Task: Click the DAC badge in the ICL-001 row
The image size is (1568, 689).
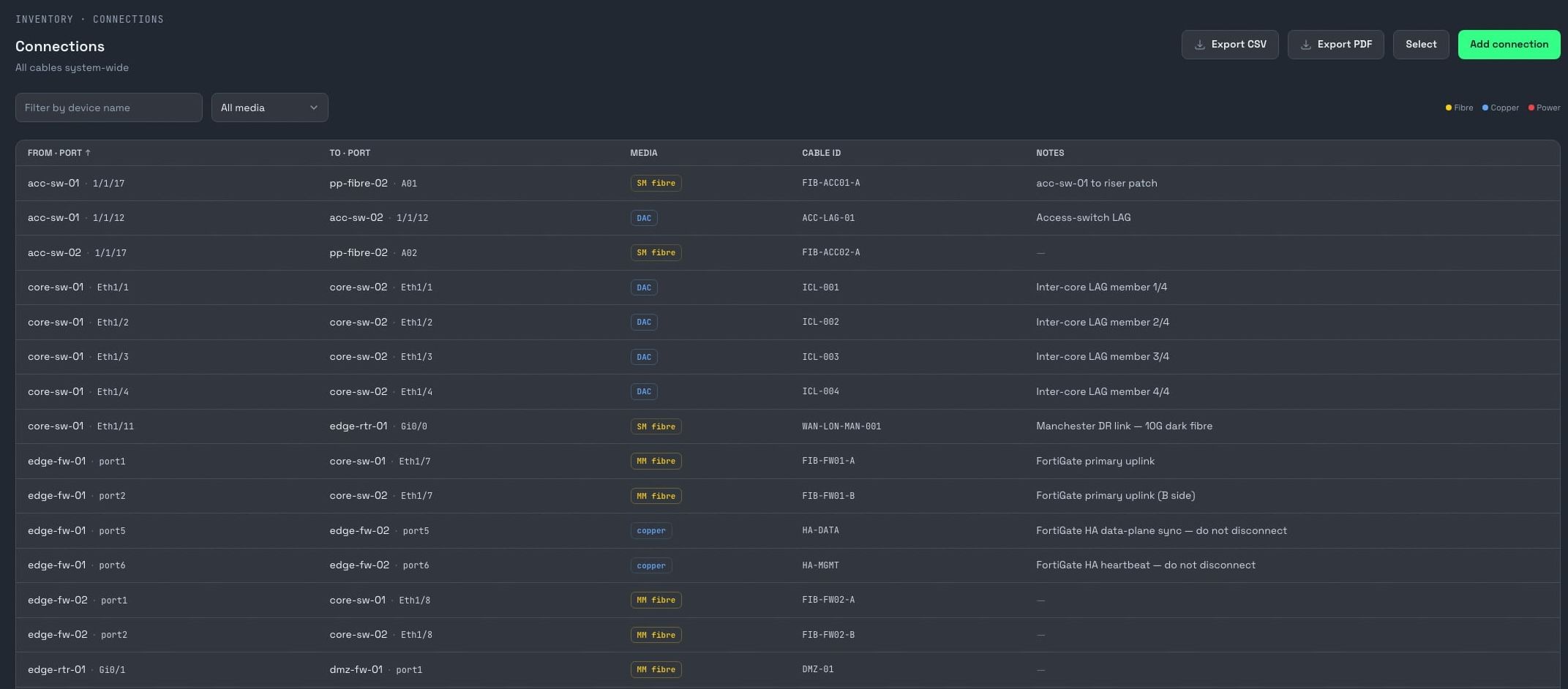Action: coord(644,287)
